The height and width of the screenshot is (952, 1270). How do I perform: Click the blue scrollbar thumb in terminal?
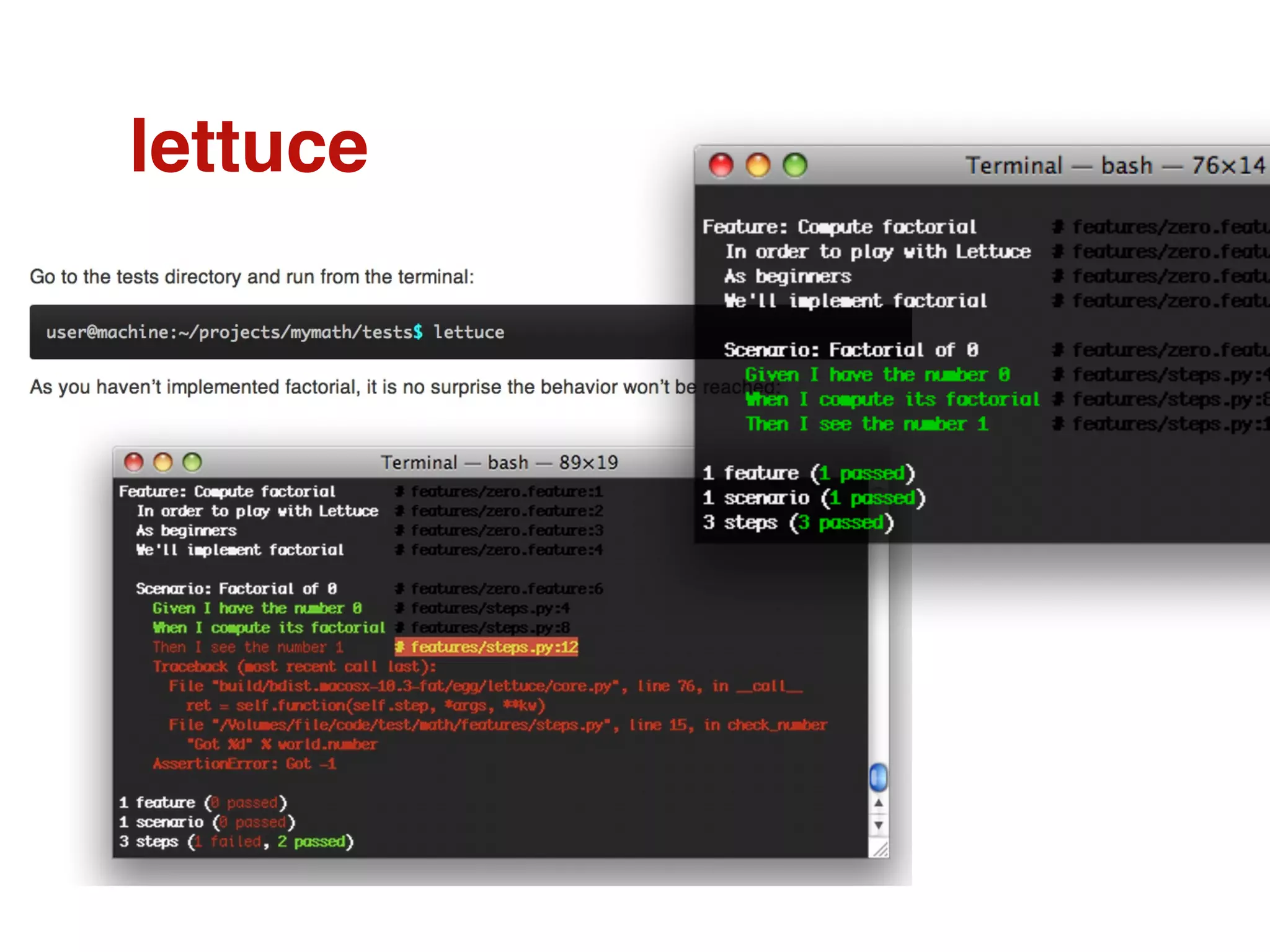878,777
